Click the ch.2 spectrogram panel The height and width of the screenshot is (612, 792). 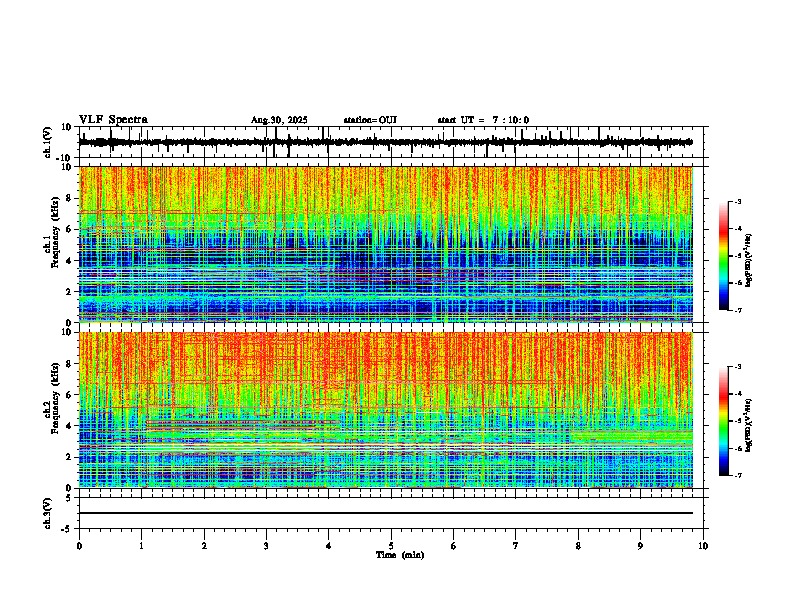click(386, 410)
